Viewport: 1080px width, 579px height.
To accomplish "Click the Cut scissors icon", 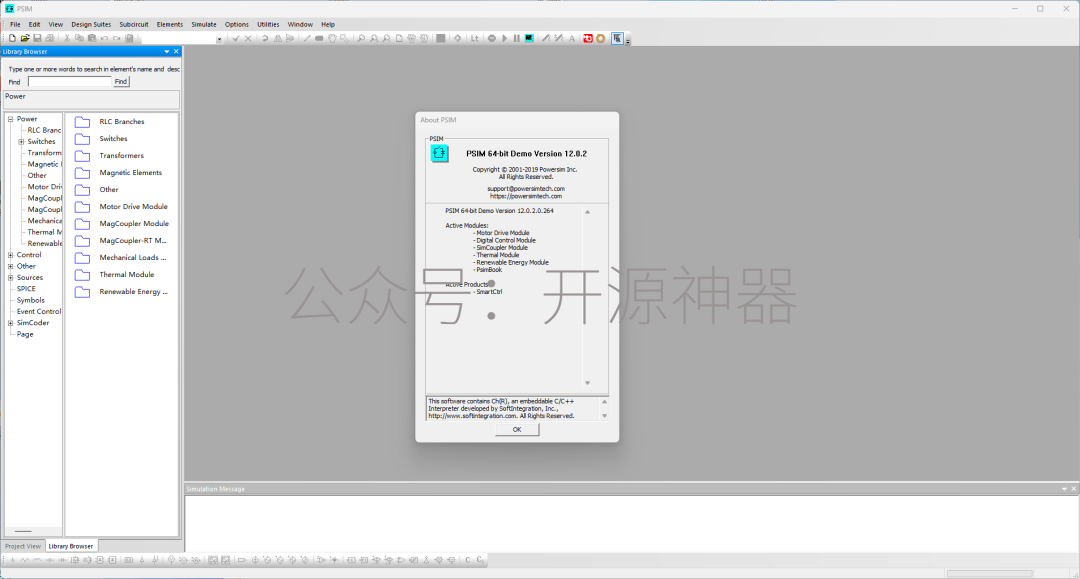I will click(x=67, y=39).
